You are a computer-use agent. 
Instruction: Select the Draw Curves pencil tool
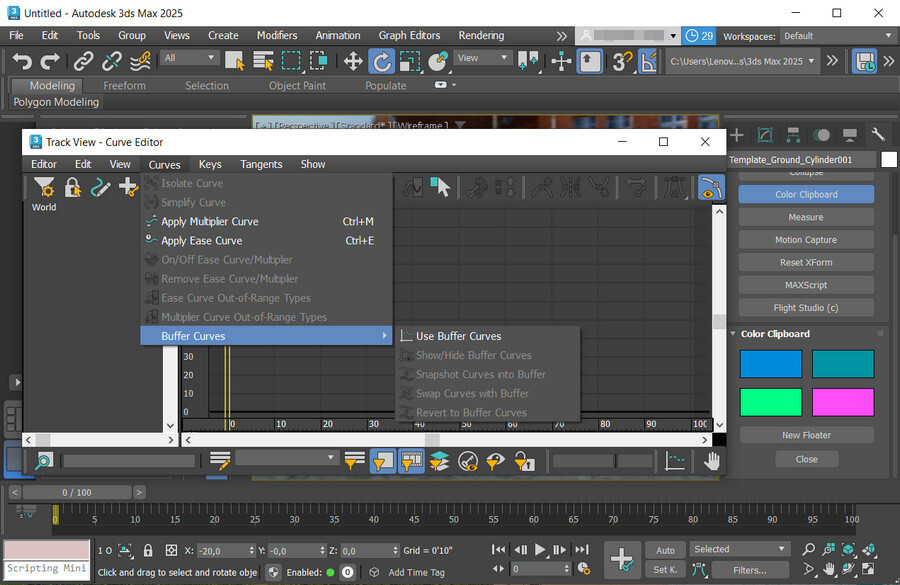point(100,188)
